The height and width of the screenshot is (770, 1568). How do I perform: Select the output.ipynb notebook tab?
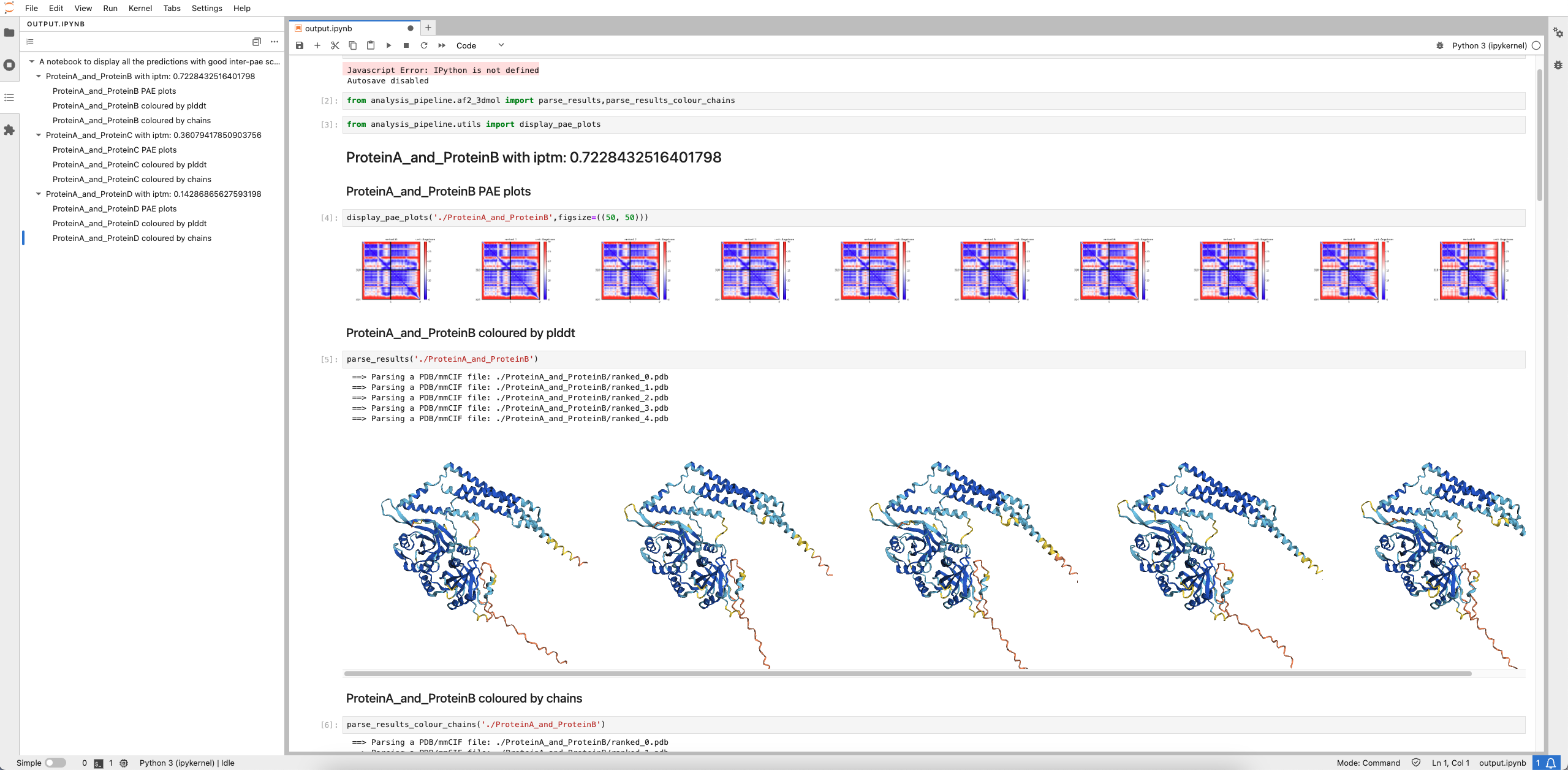(328, 28)
